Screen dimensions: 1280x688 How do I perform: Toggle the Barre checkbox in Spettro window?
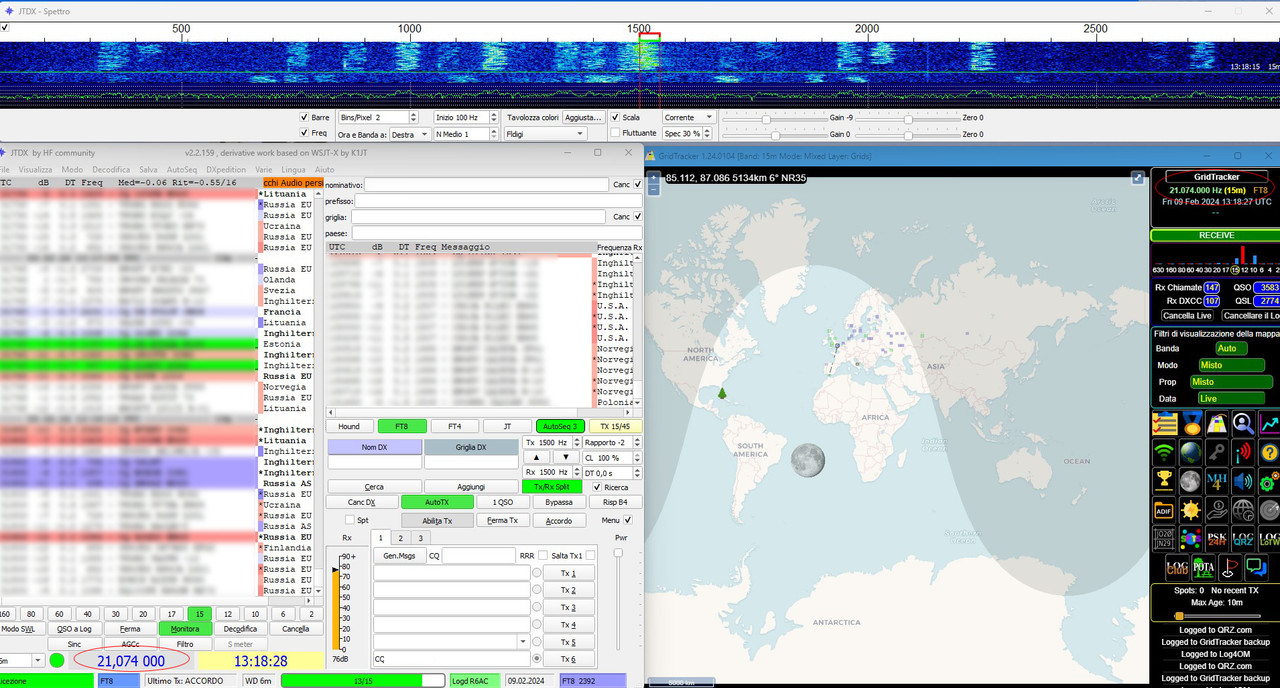(304, 117)
